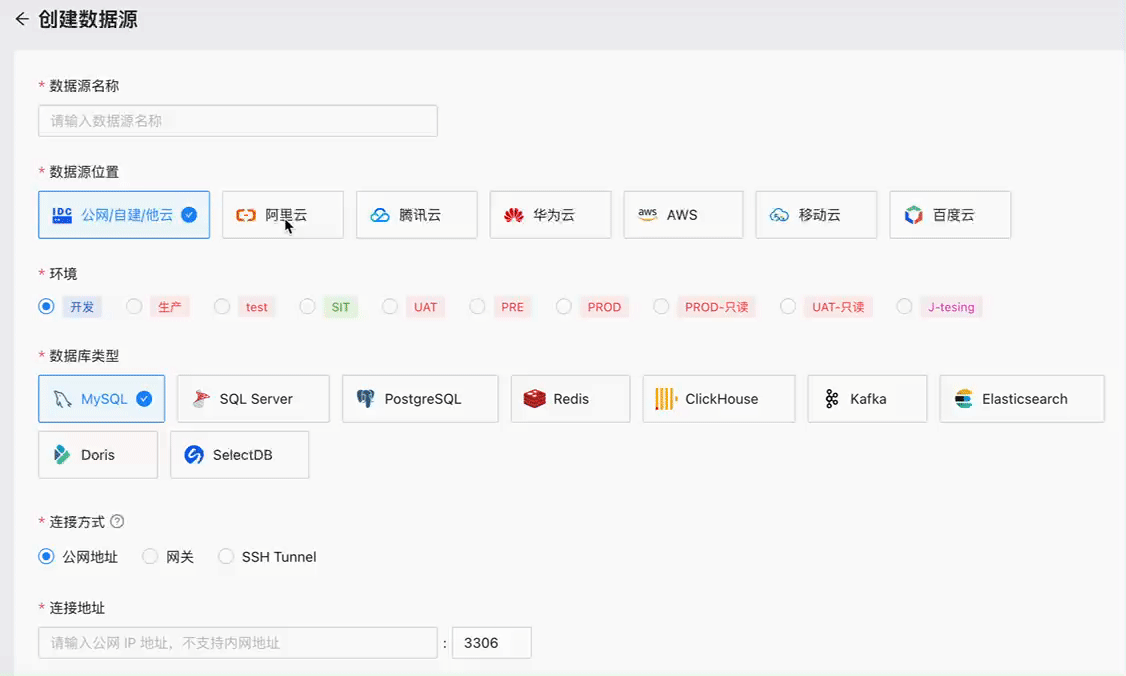Choose the PRE environment option
This screenshot has height=676, width=1126.
point(477,307)
